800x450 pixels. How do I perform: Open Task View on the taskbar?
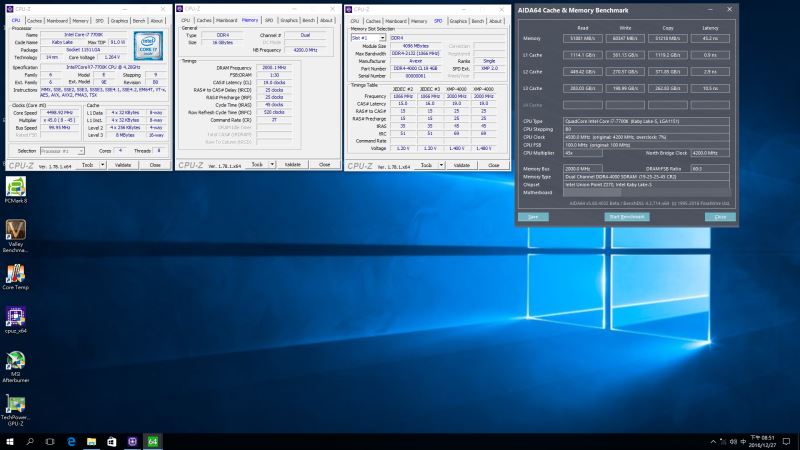click(50, 441)
